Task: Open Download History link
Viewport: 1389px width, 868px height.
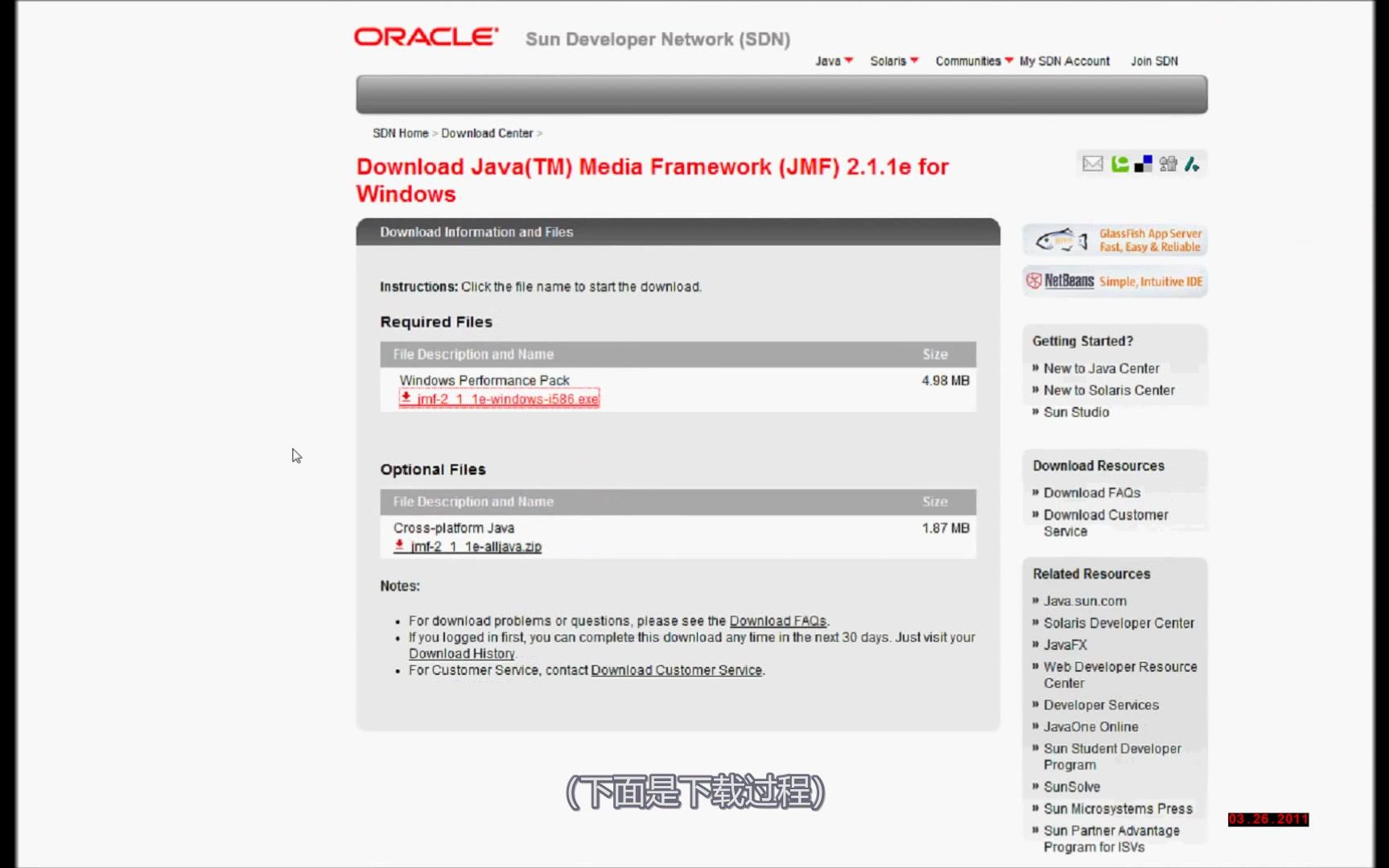Action: click(462, 654)
